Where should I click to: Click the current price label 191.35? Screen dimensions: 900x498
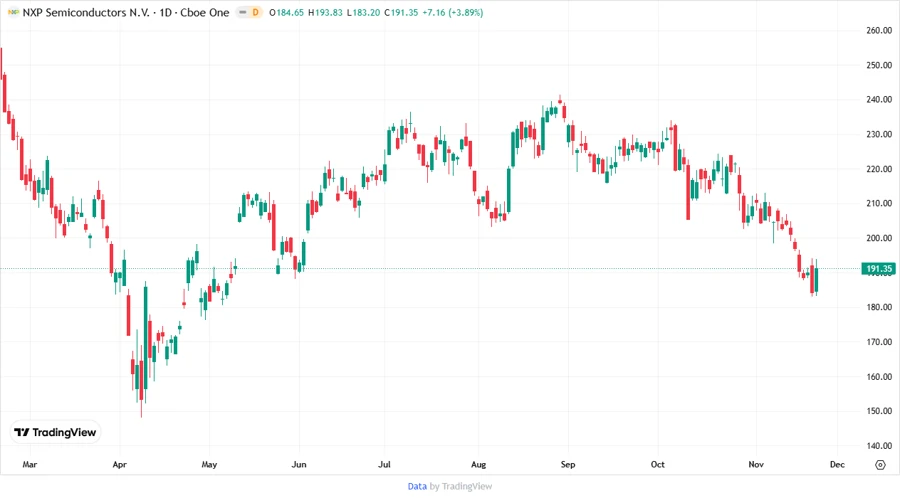[x=879, y=269]
